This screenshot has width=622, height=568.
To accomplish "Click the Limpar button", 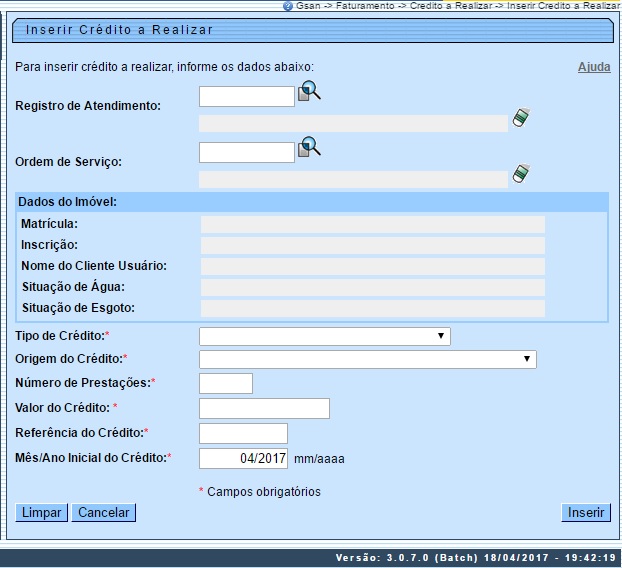I will (41, 512).
